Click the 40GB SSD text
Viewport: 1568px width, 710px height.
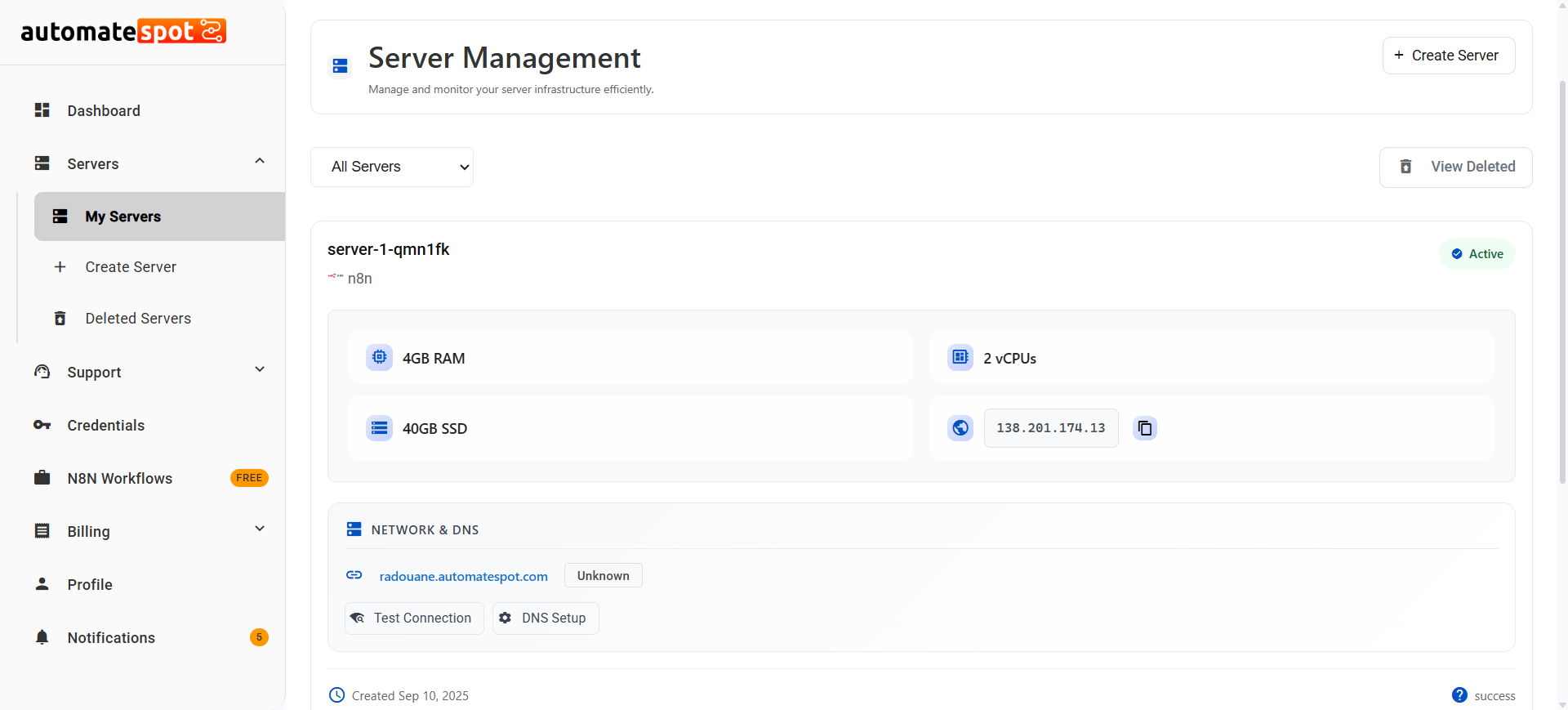(434, 429)
